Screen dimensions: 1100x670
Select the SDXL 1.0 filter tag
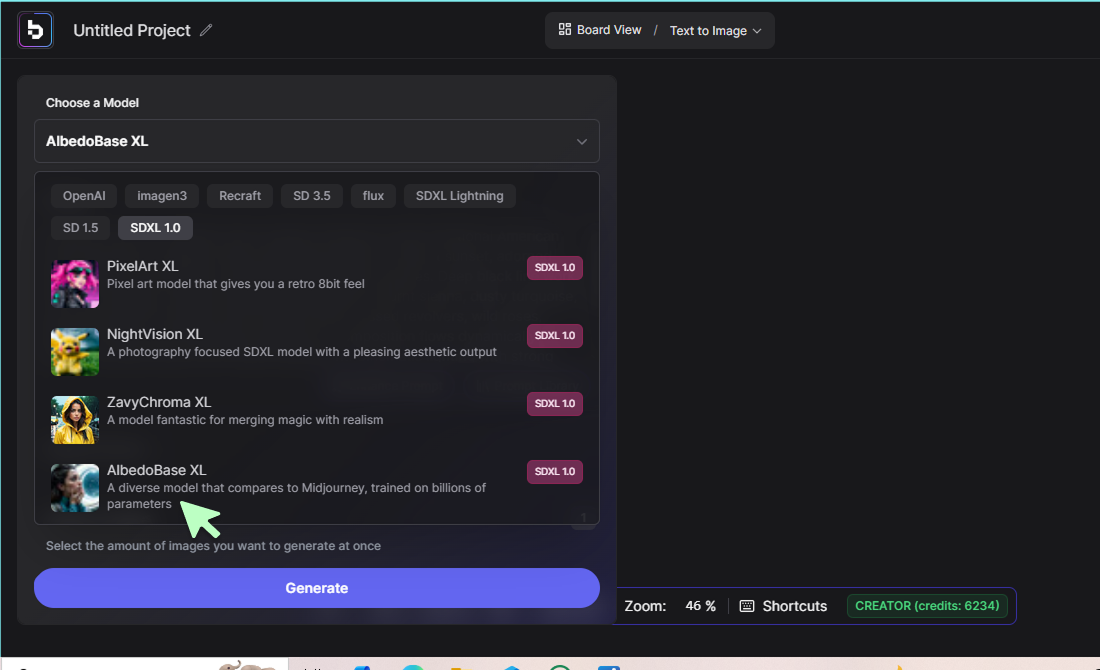(155, 228)
